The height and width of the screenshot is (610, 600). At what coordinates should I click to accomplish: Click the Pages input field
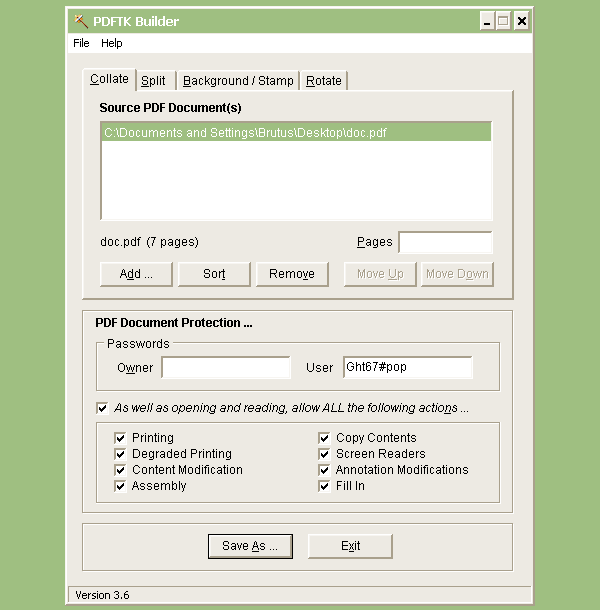(446, 242)
